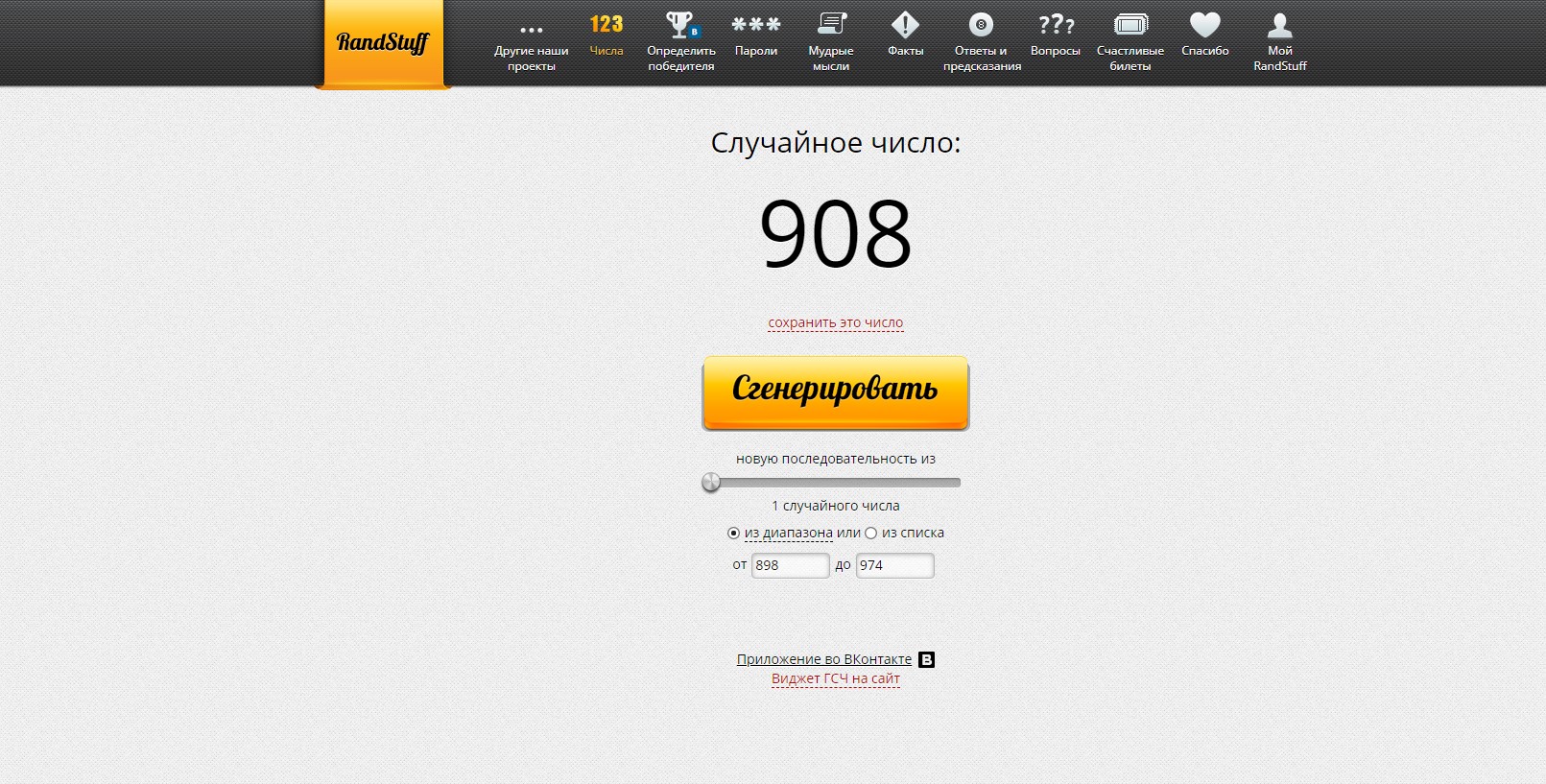
Task: Open the Факты menu label
Action: coord(906,51)
